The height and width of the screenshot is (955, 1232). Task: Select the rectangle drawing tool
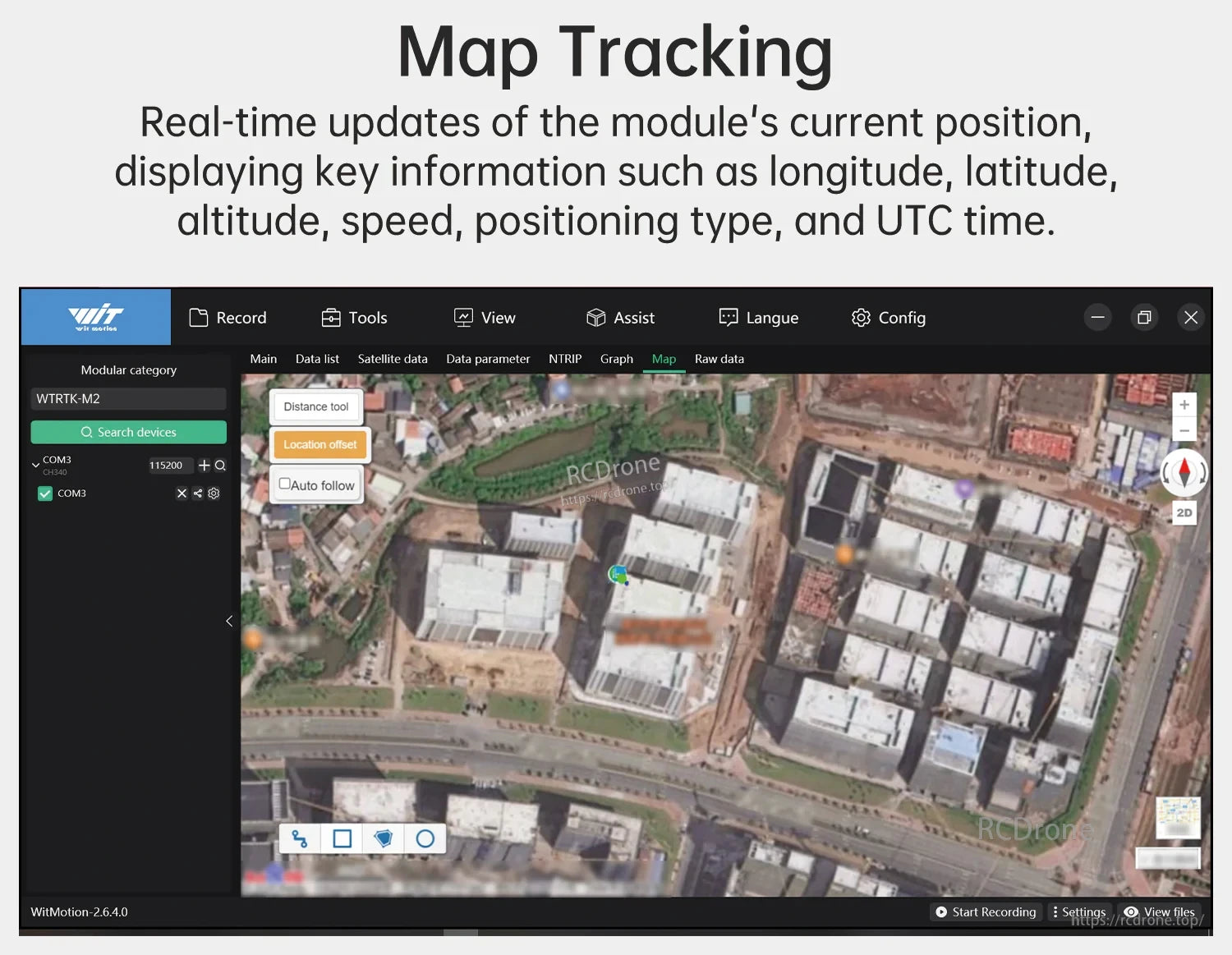click(342, 838)
